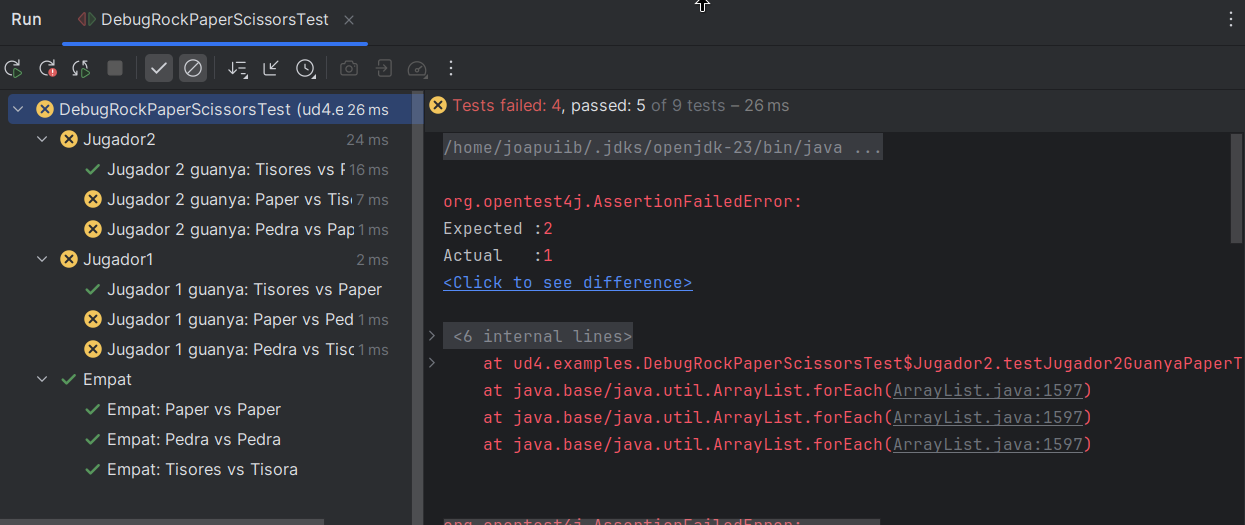Expand the 6 internal lines fold
Screen dimensions: 1245x525
[x=432, y=336]
